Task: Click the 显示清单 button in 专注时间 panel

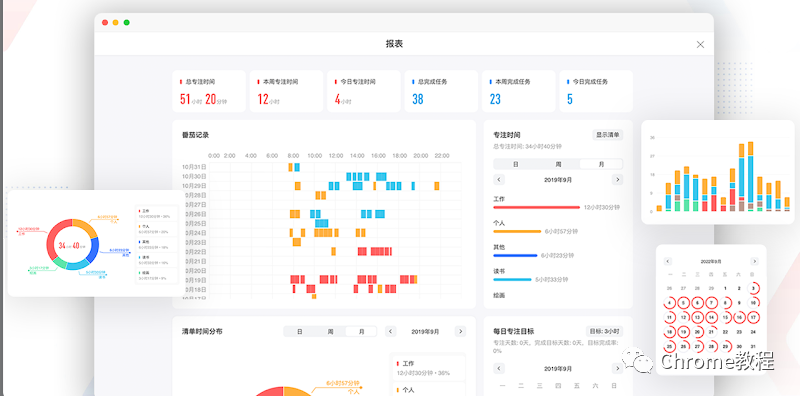Action: (608, 135)
